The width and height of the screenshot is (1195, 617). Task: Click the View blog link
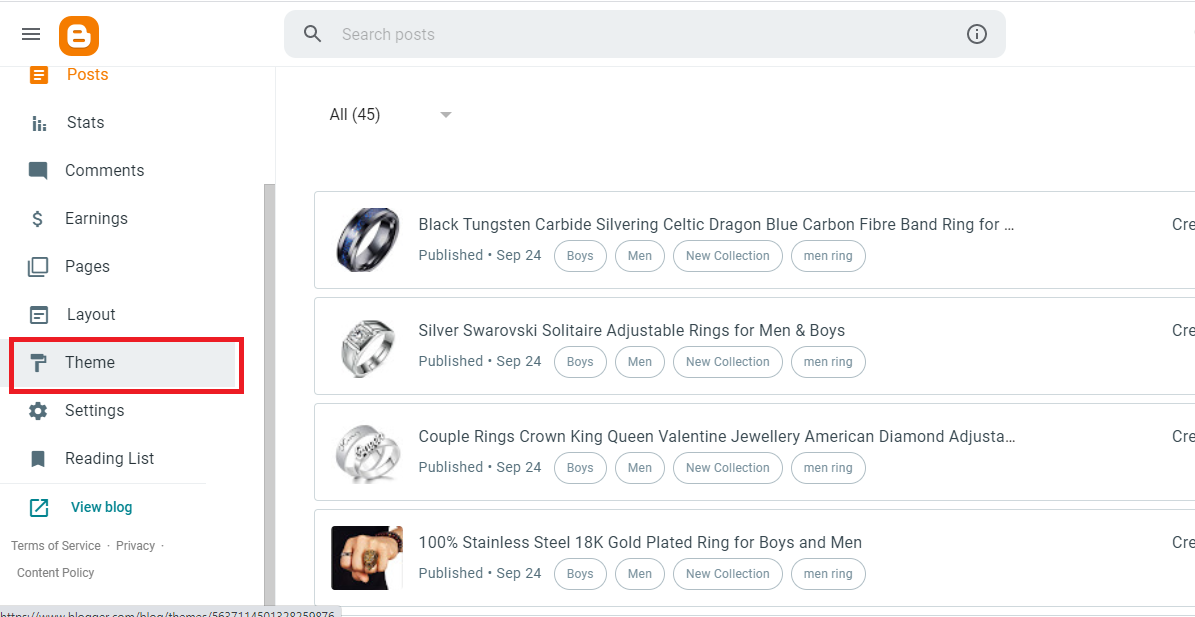pyautogui.click(x=101, y=507)
